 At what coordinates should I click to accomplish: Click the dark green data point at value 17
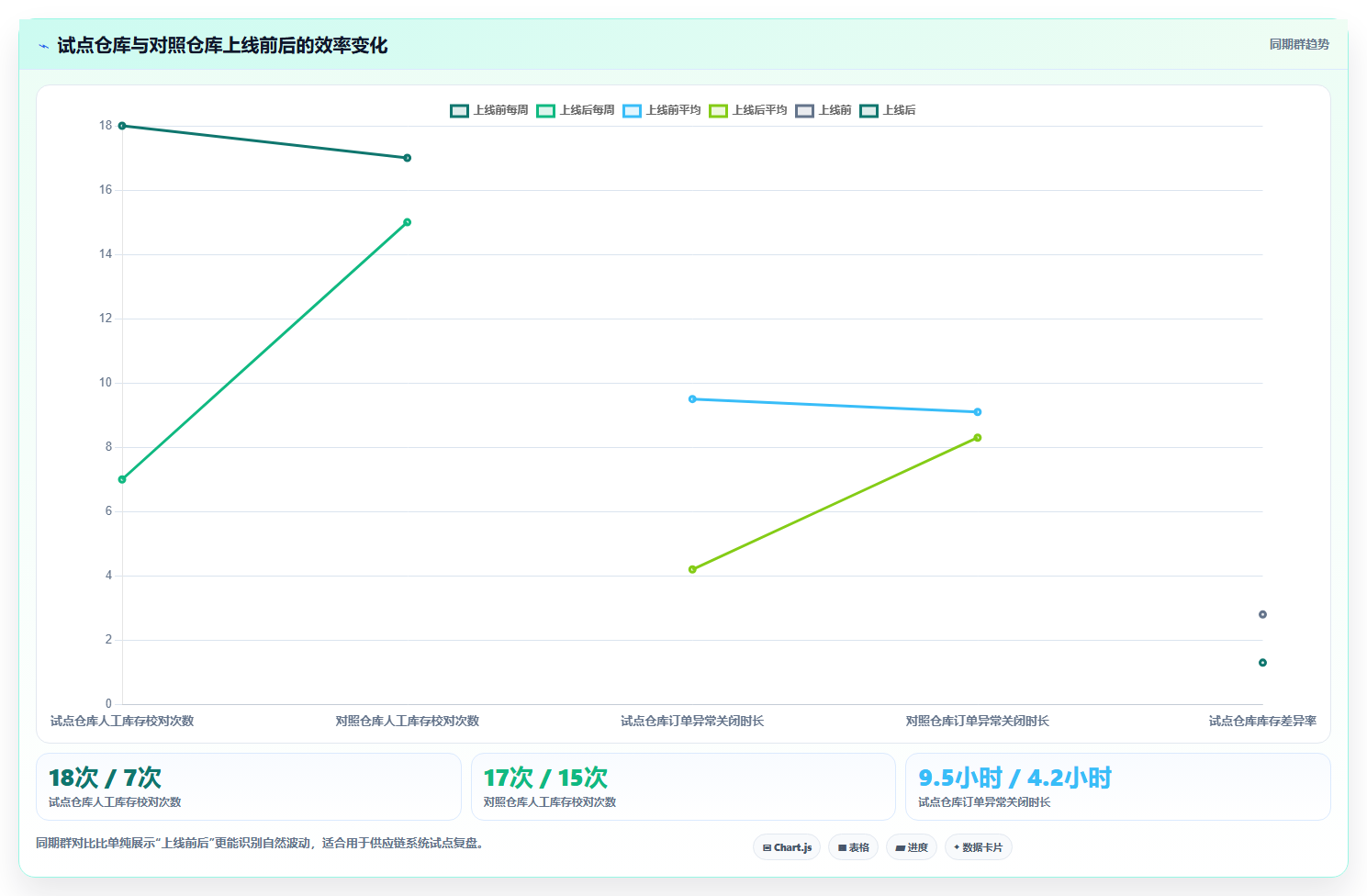coord(408,158)
